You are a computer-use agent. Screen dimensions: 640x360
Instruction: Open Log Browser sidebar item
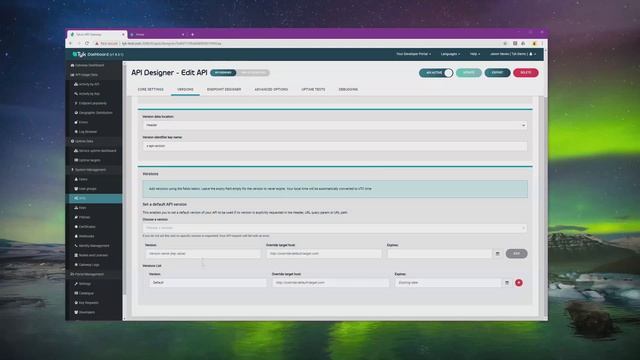point(87,131)
